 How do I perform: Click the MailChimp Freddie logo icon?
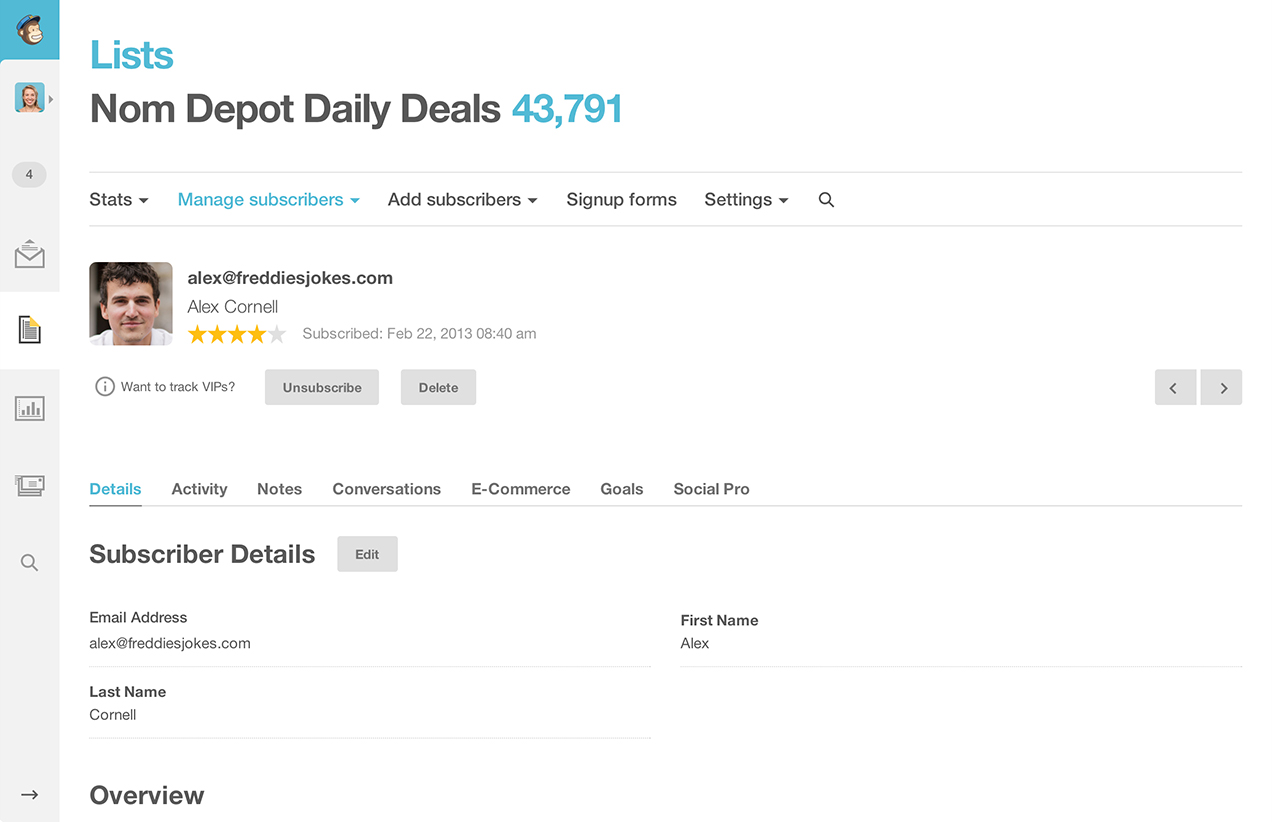pyautogui.click(x=29, y=29)
